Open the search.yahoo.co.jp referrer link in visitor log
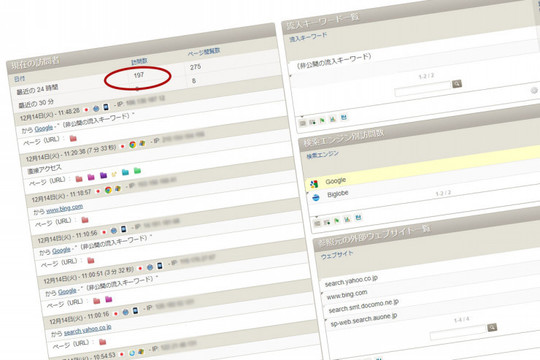 (x=87, y=330)
